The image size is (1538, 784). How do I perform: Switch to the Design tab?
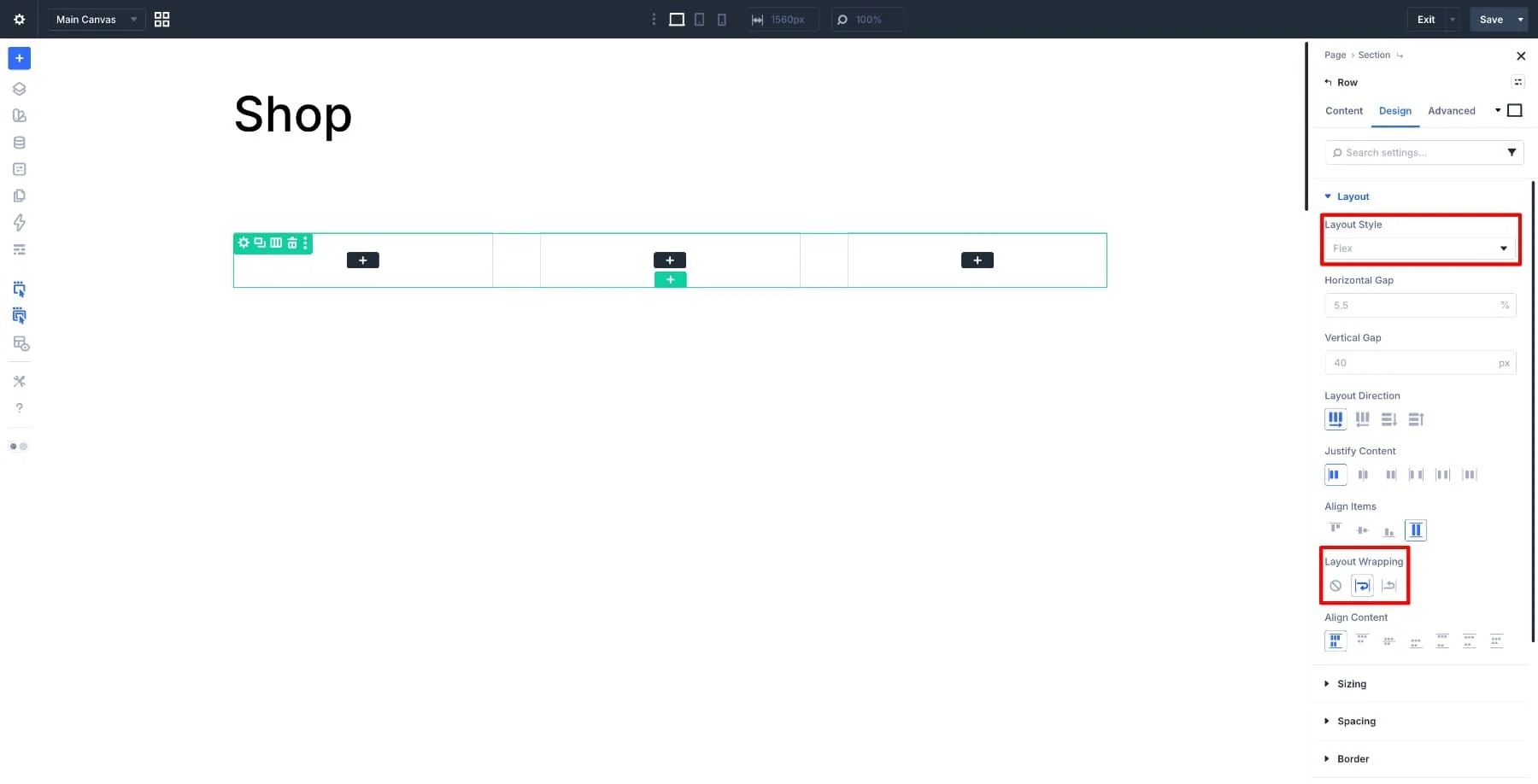(1395, 111)
